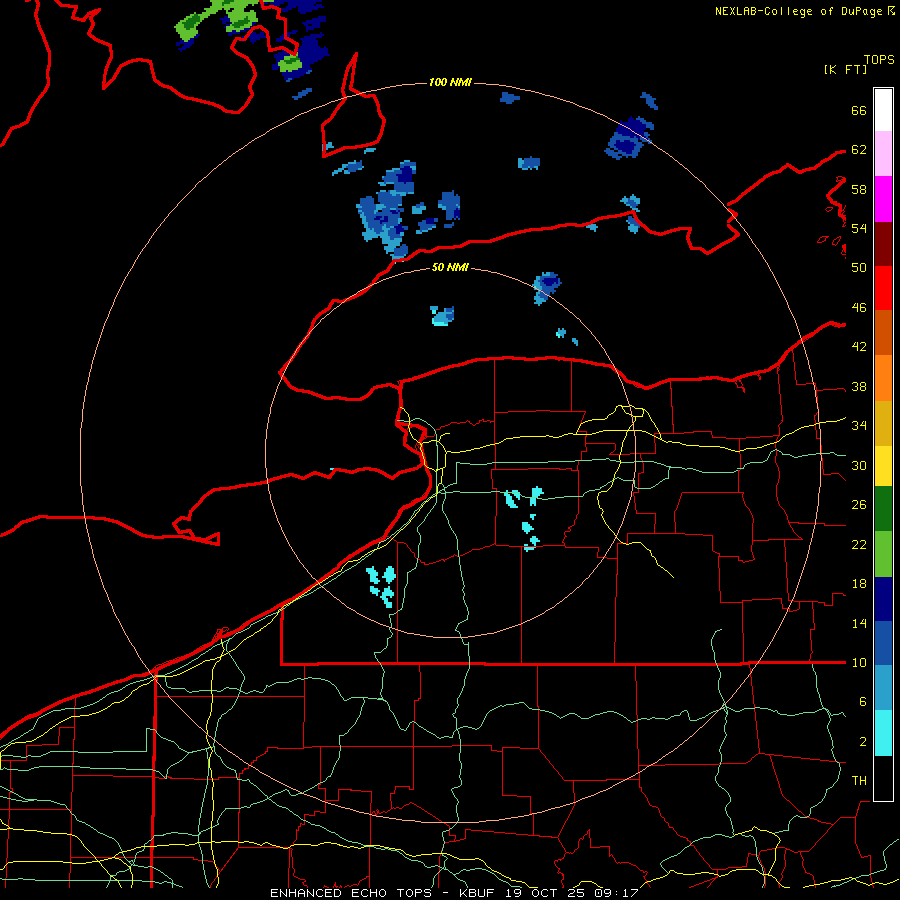This screenshot has width=900, height=900.
Task: Click the orange 38-42 kft legend swatch
Action: 883,378
